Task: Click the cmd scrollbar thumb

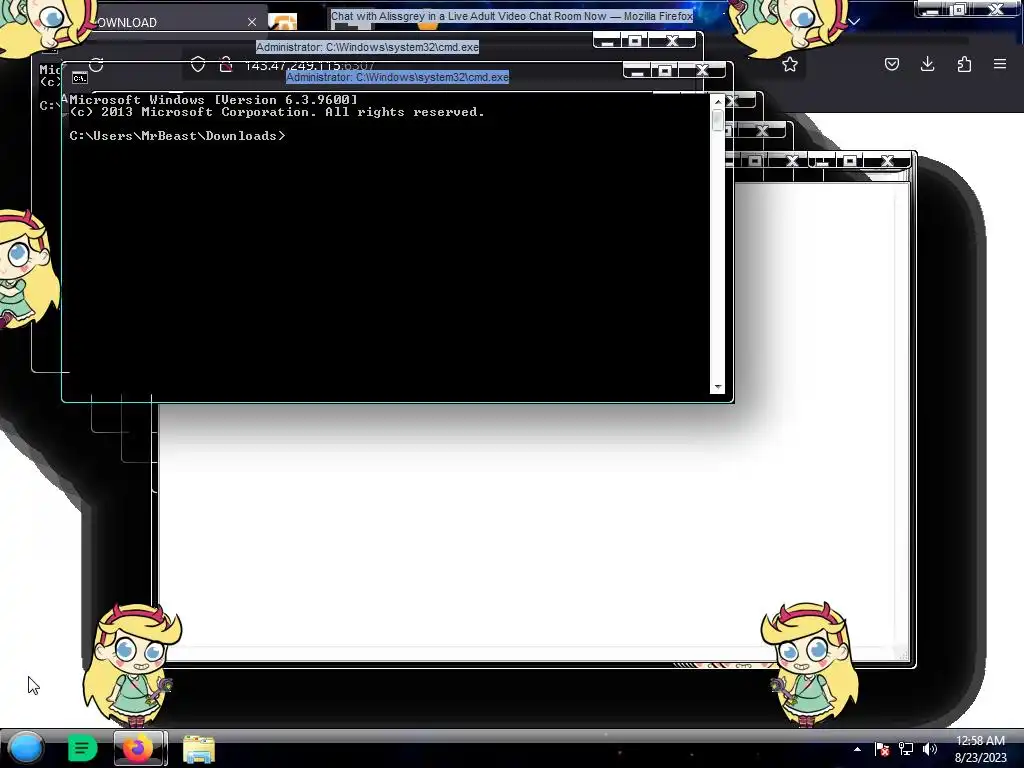Action: [x=718, y=120]
